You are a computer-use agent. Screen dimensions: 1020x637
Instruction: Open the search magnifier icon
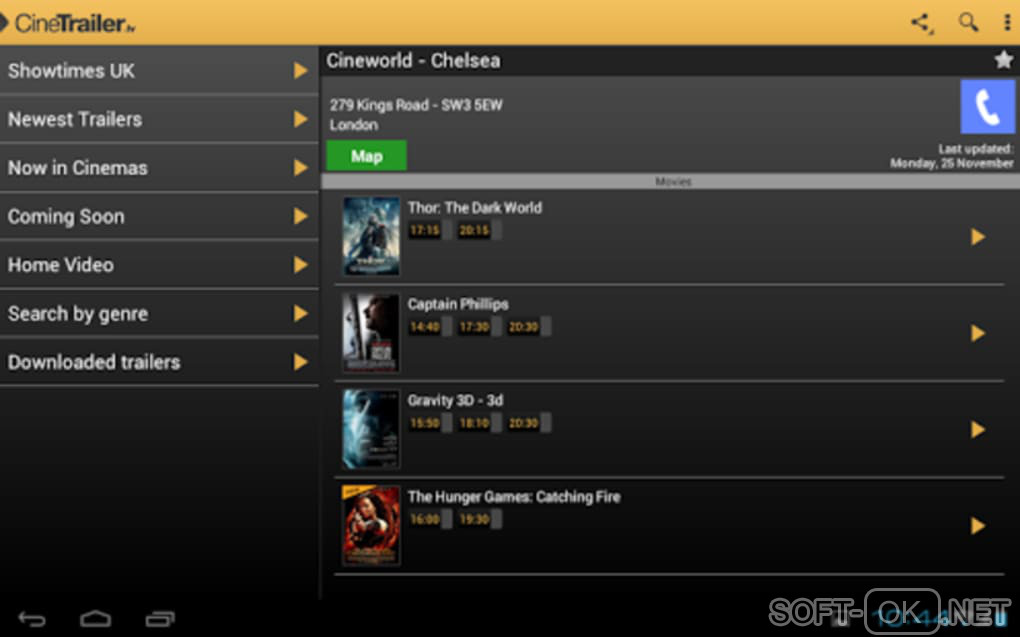(x=969, y=22)
